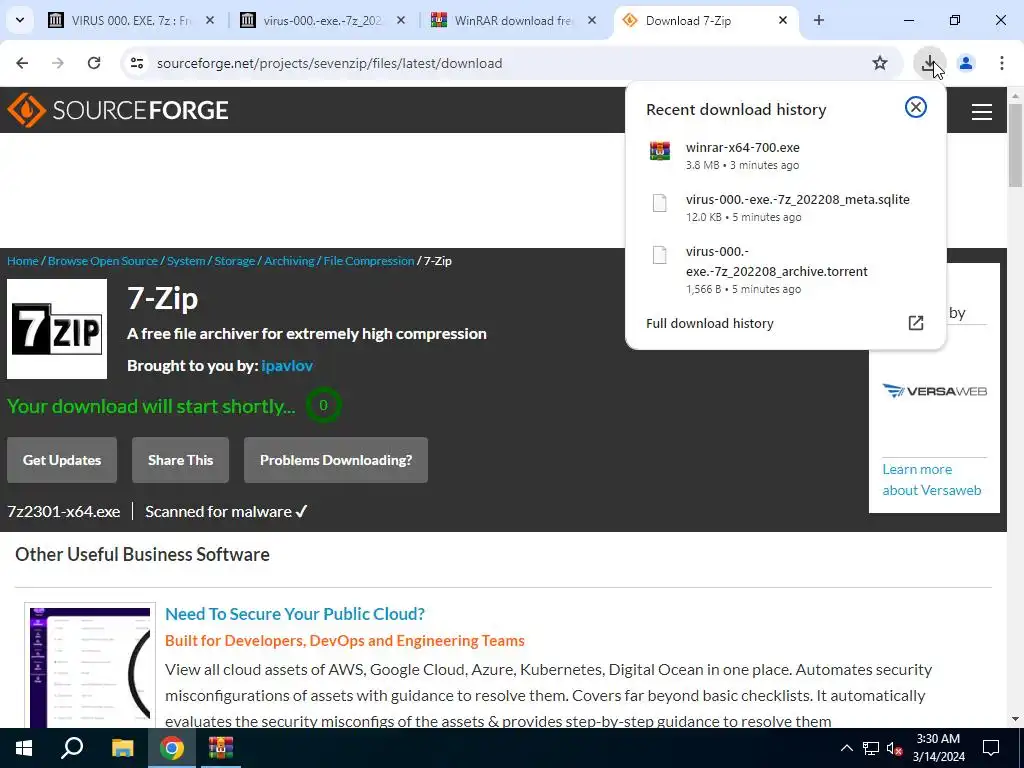Click the WinRAR taskbar icon
The width and height of the screenshot is (1024, 768).
221,748
